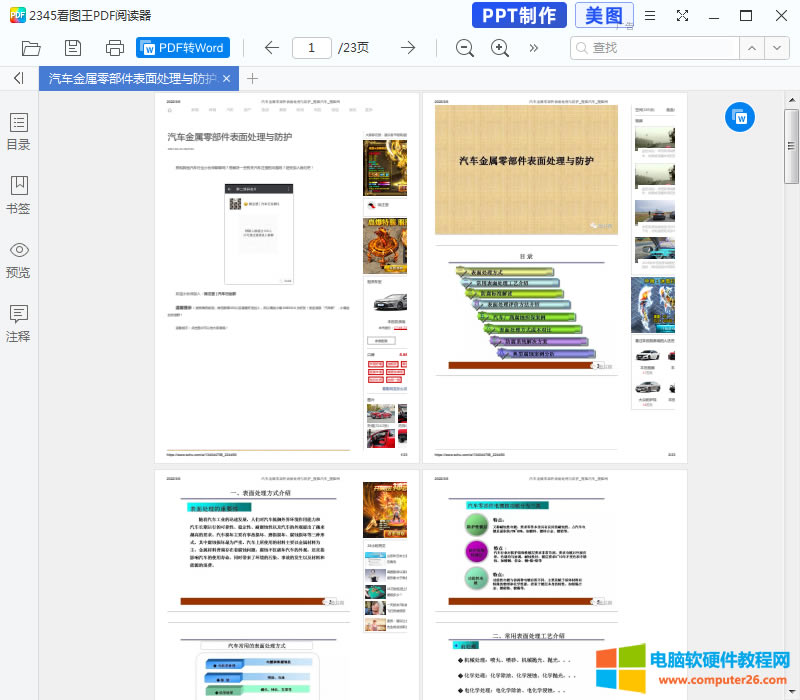Screen dimensions: 800x700
Task: Click the print icon on the toolbar
Action: click(114, 47)
